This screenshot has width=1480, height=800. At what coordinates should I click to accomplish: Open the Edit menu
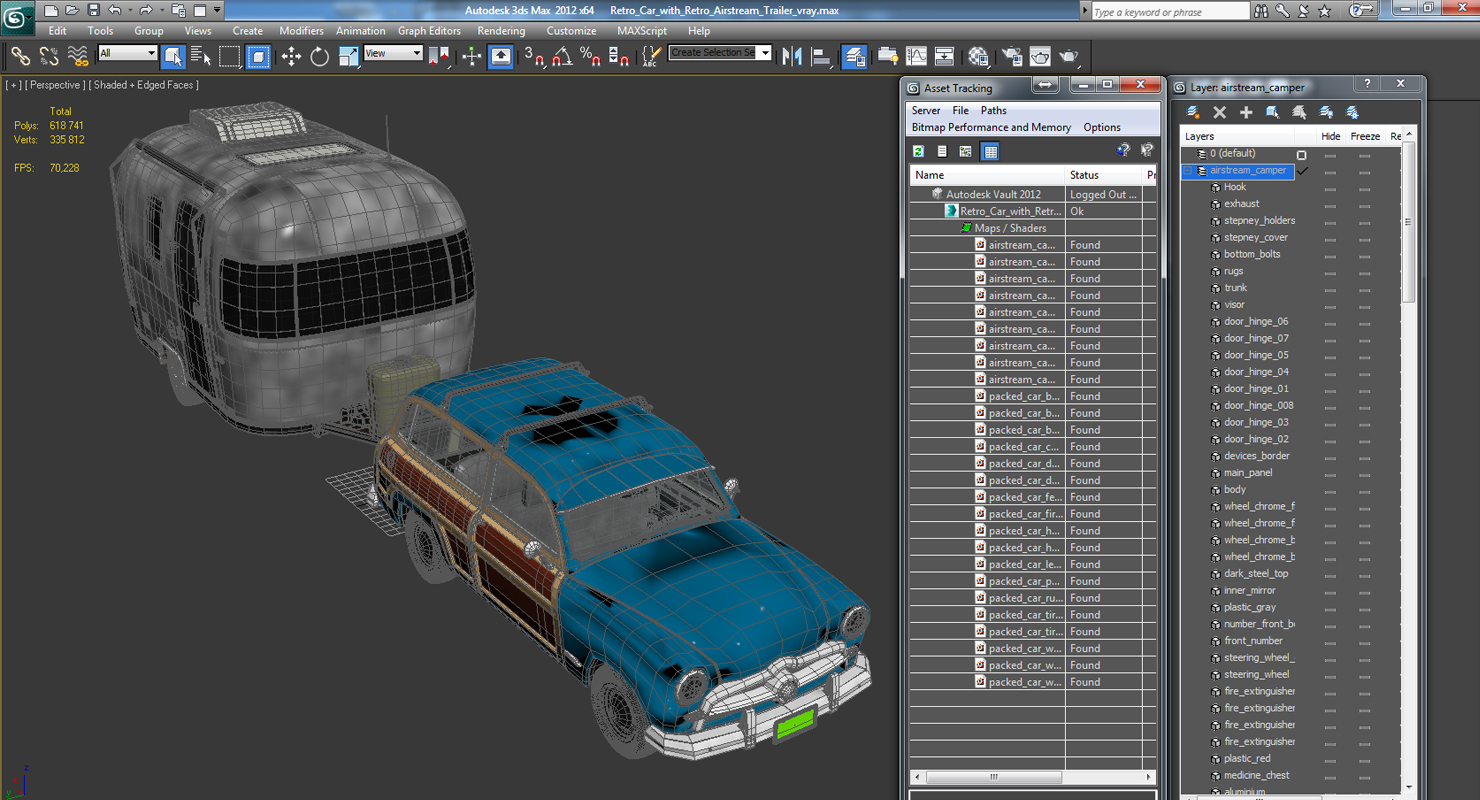click(57, 31)
